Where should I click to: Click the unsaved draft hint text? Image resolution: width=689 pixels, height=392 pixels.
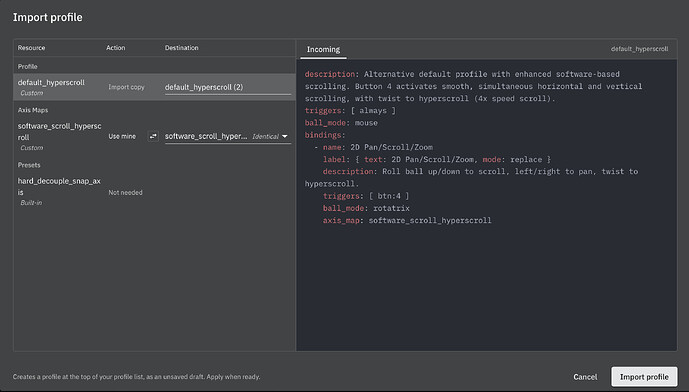point(136,377)
